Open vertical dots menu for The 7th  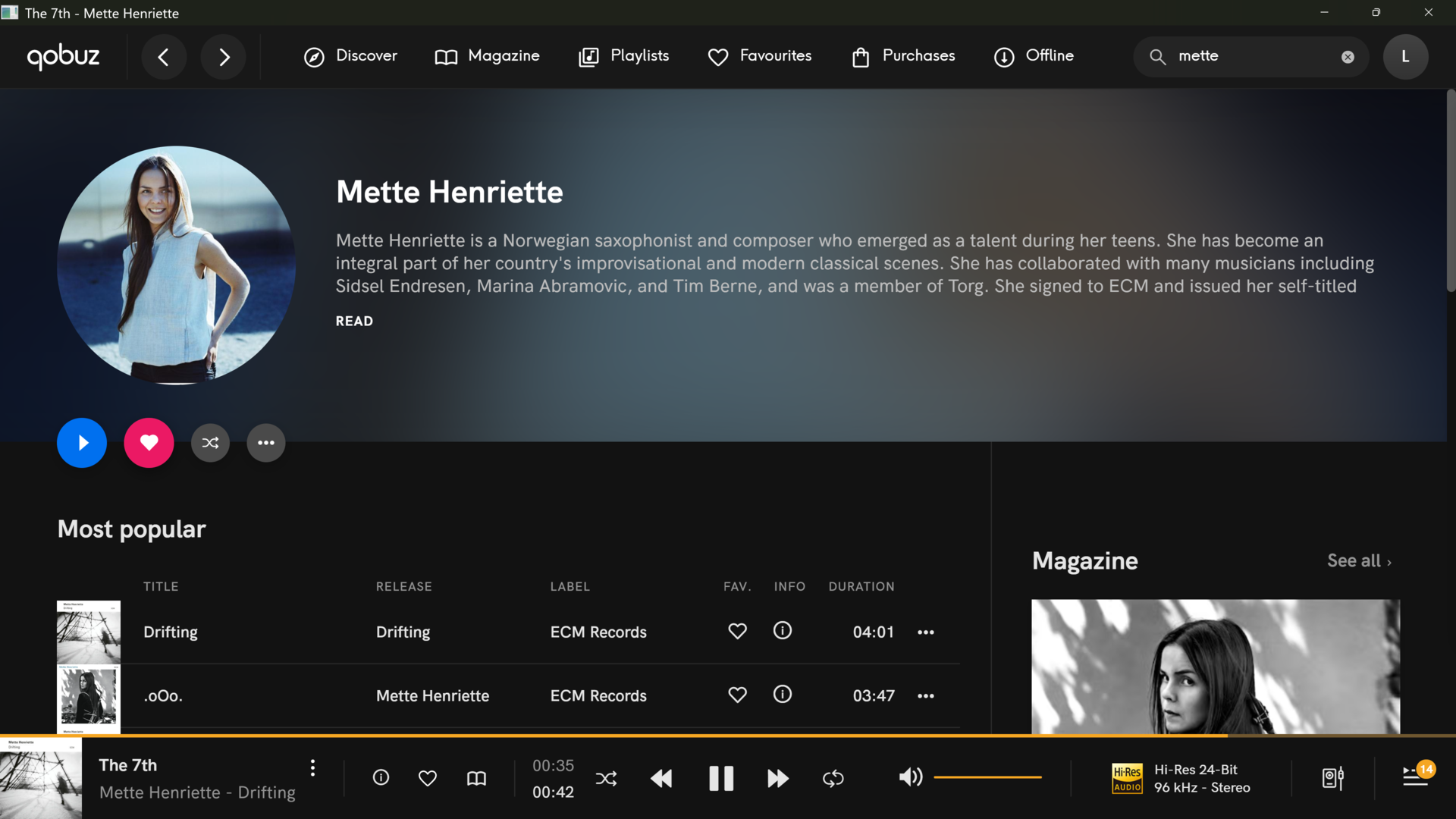tap(312, 768)
